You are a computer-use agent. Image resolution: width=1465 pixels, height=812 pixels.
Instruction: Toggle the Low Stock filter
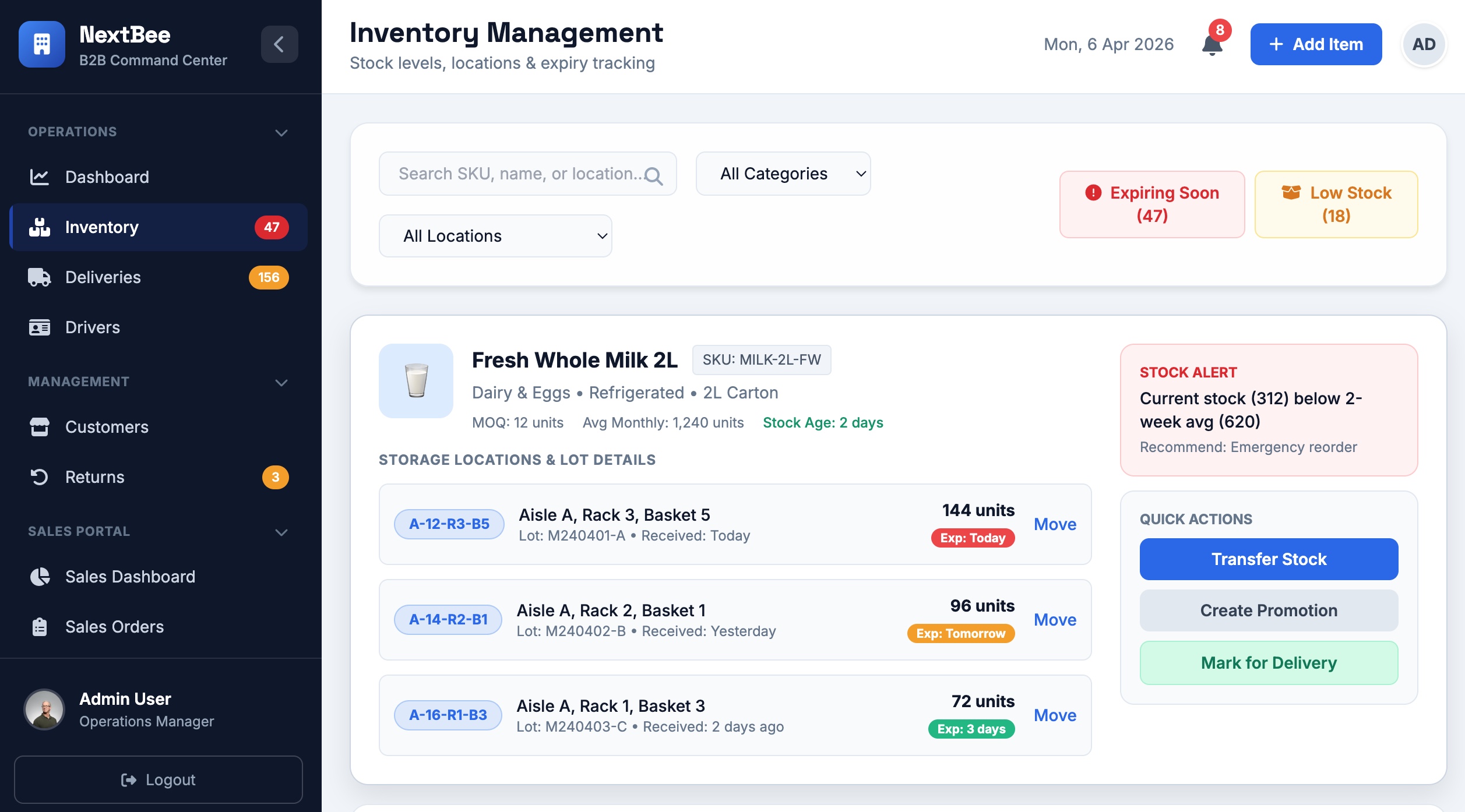point(1336,204)
